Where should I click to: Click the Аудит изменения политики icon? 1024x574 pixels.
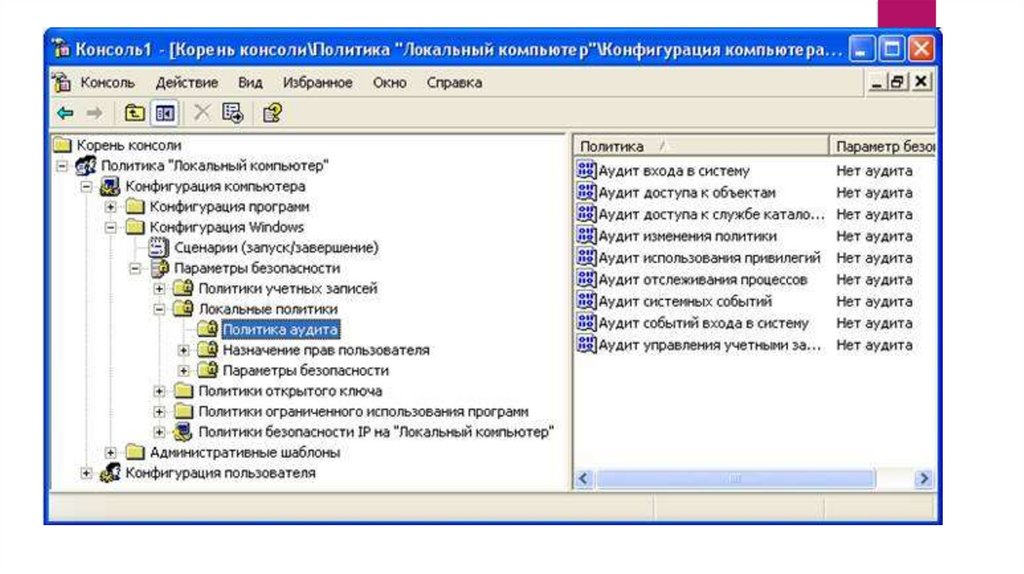pos(586,236)
